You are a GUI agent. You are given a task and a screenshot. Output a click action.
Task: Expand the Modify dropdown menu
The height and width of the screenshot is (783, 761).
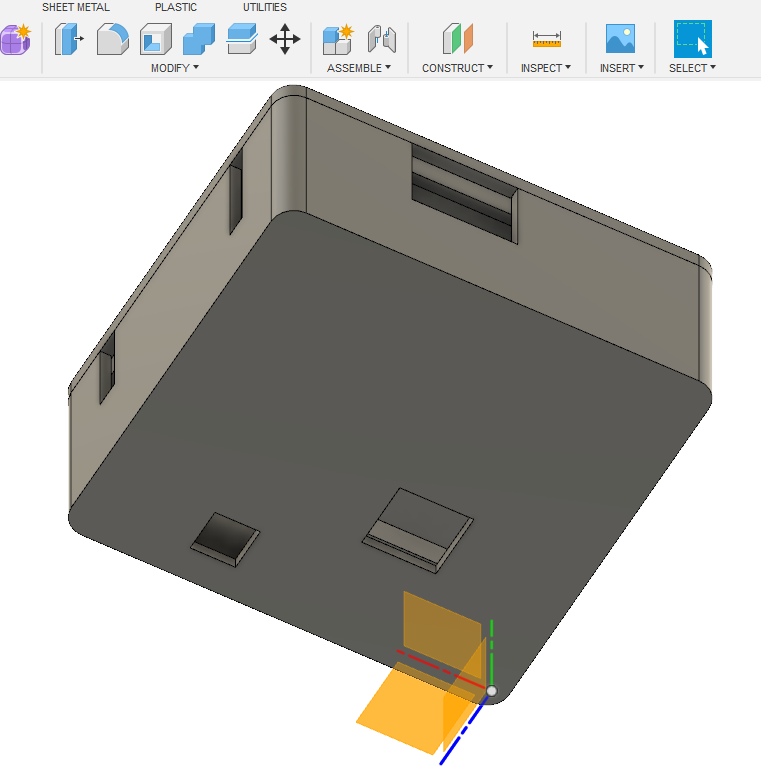coord(175,68)
